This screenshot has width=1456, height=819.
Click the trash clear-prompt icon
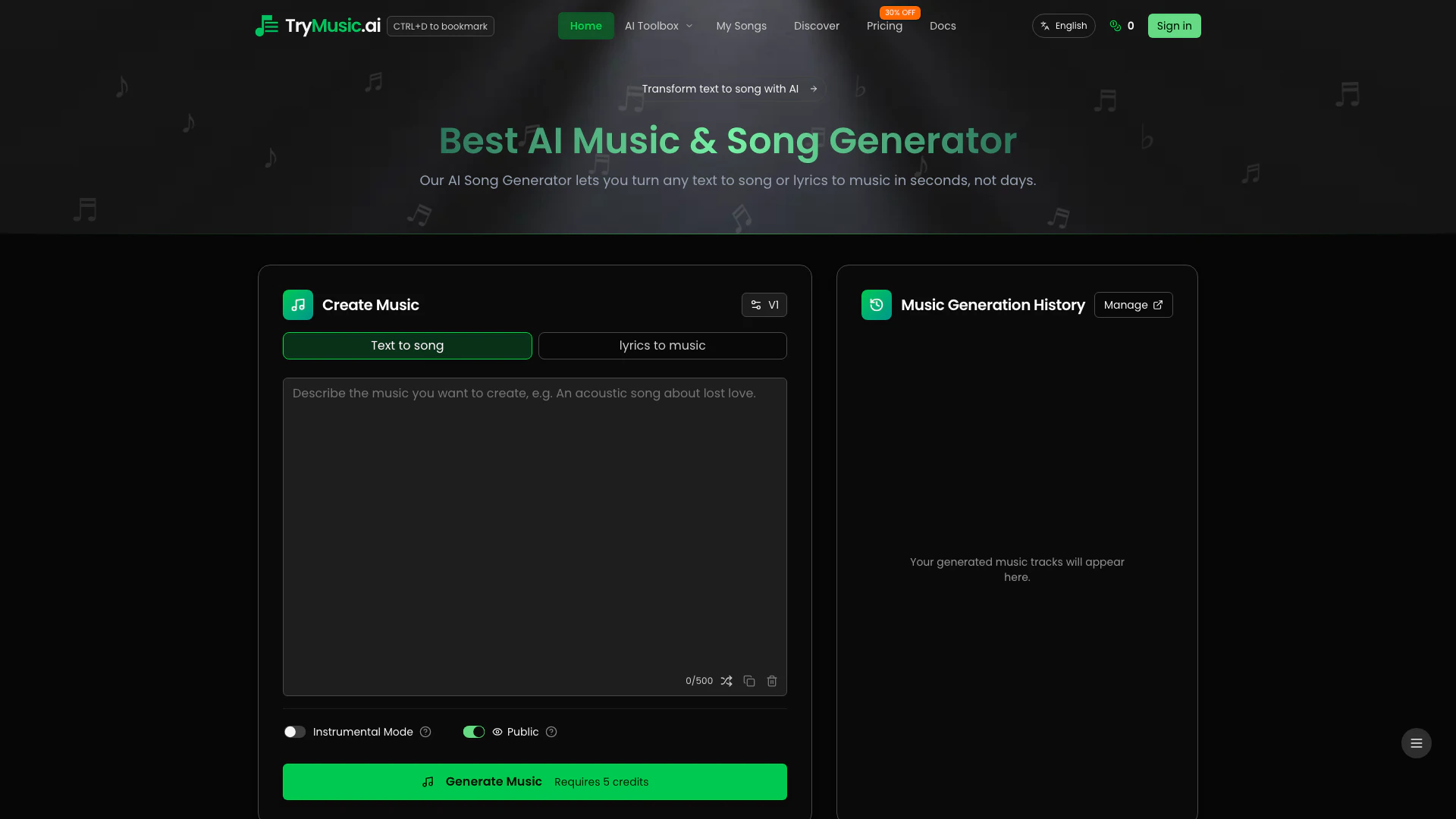tap(772, 681)
